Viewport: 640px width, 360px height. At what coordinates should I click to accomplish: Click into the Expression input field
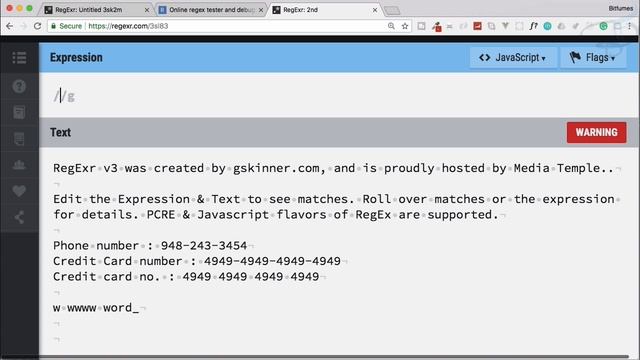point(339,96)
